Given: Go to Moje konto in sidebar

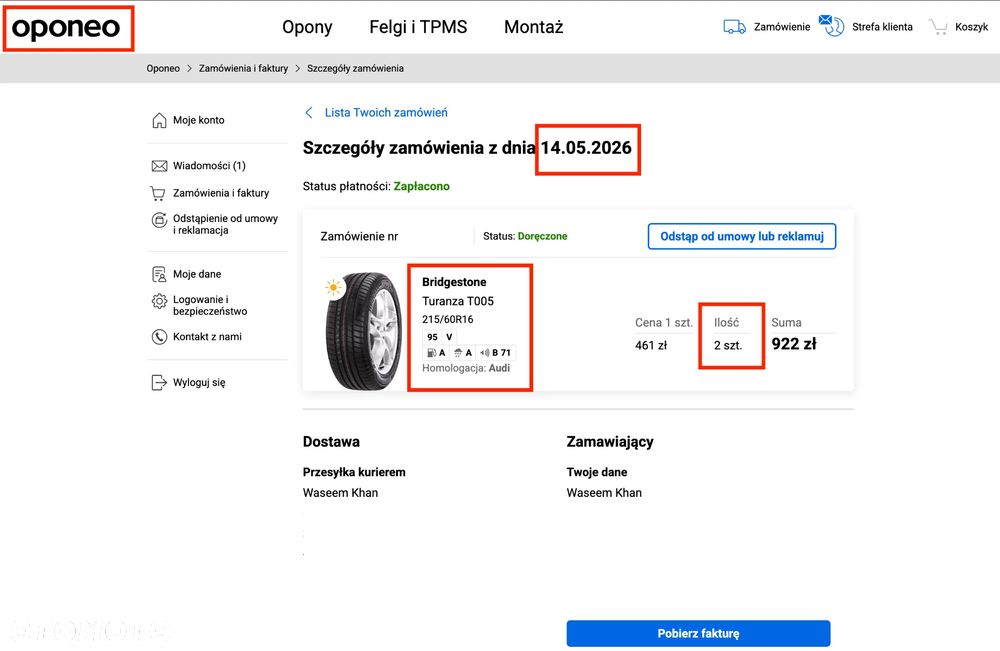Looking at the screenshot, I should tap(198, 120).
